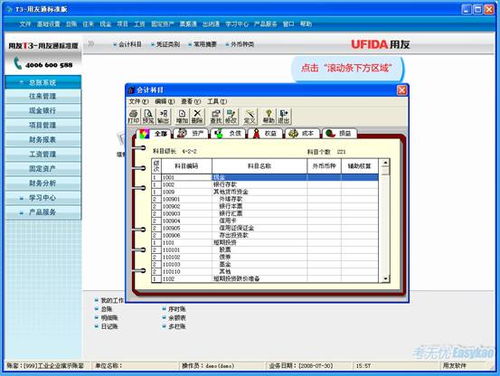Viewport: 500px width, 376px height.
Task: Open 固定资产 in the sidebar
Action: tap(43, 169)
